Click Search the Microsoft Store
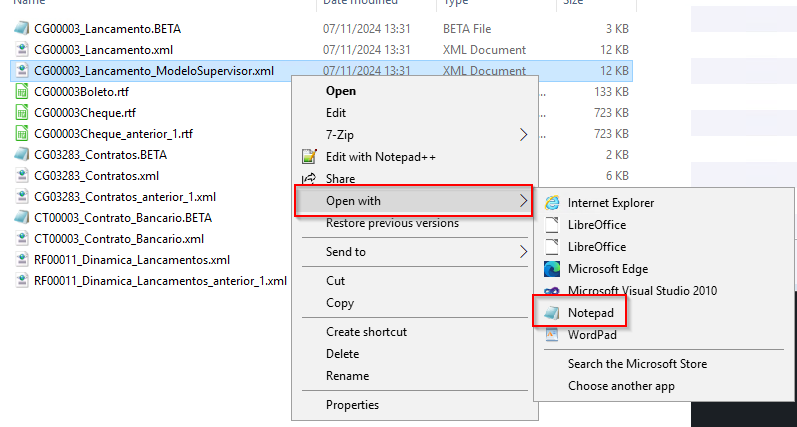This screenshot has width=797, height=427. [637, 364]
